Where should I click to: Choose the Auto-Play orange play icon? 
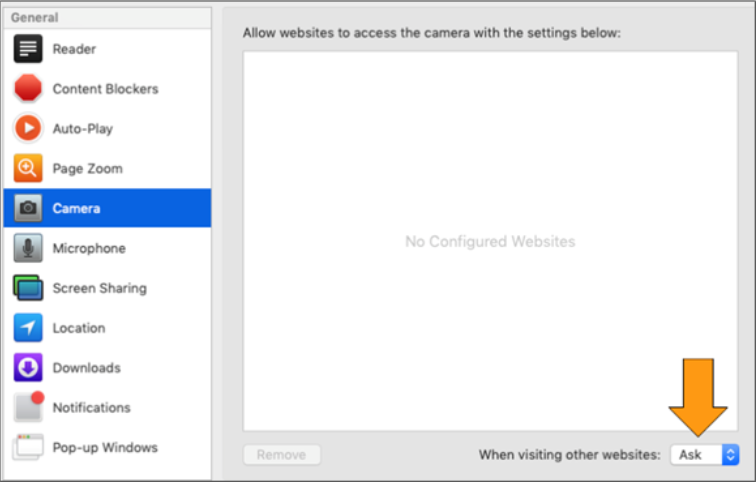(28, 128)
